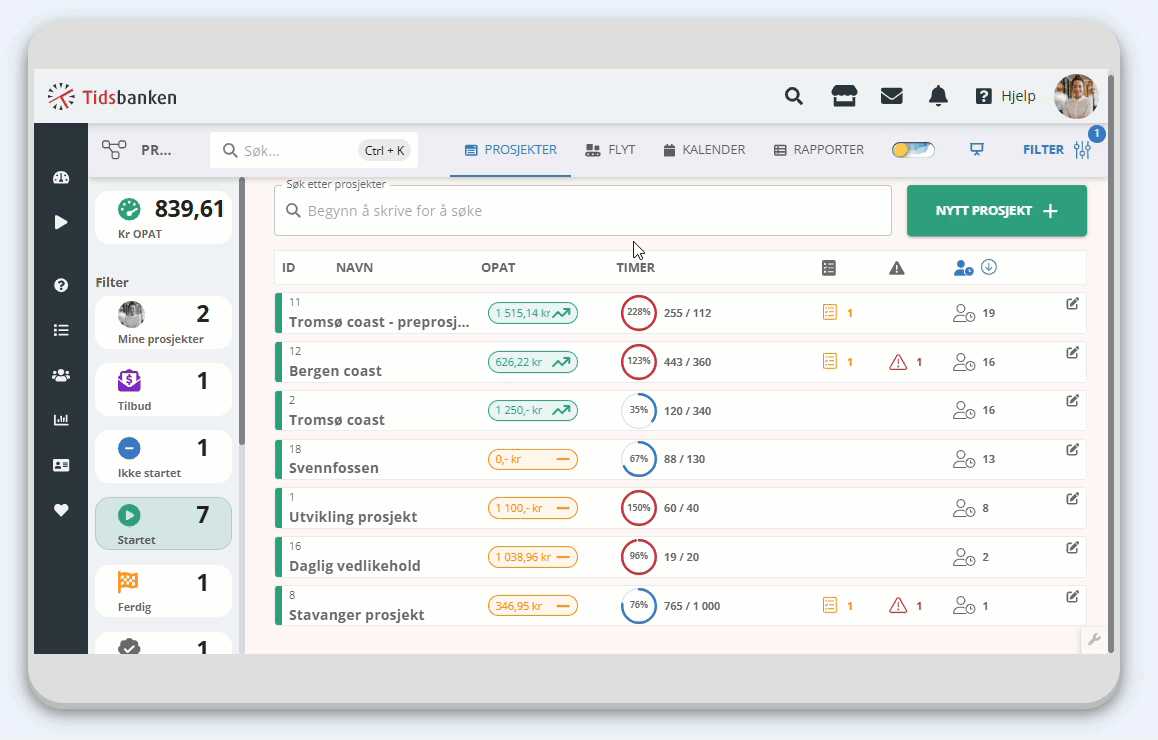Click the 35% hours progress circle

[639, 411]
